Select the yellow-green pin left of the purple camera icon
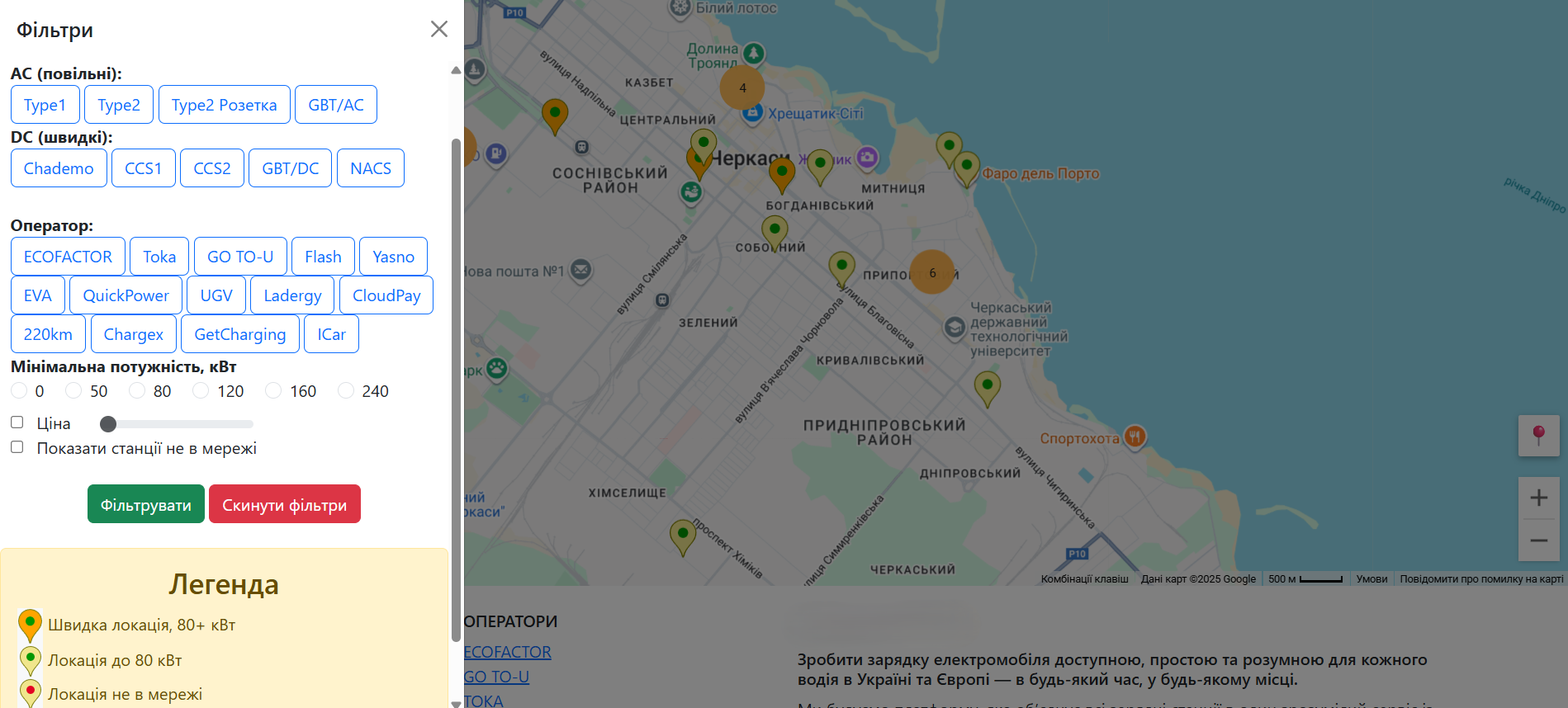Screen dimensions: 1568x708 [x=820, y=168]
